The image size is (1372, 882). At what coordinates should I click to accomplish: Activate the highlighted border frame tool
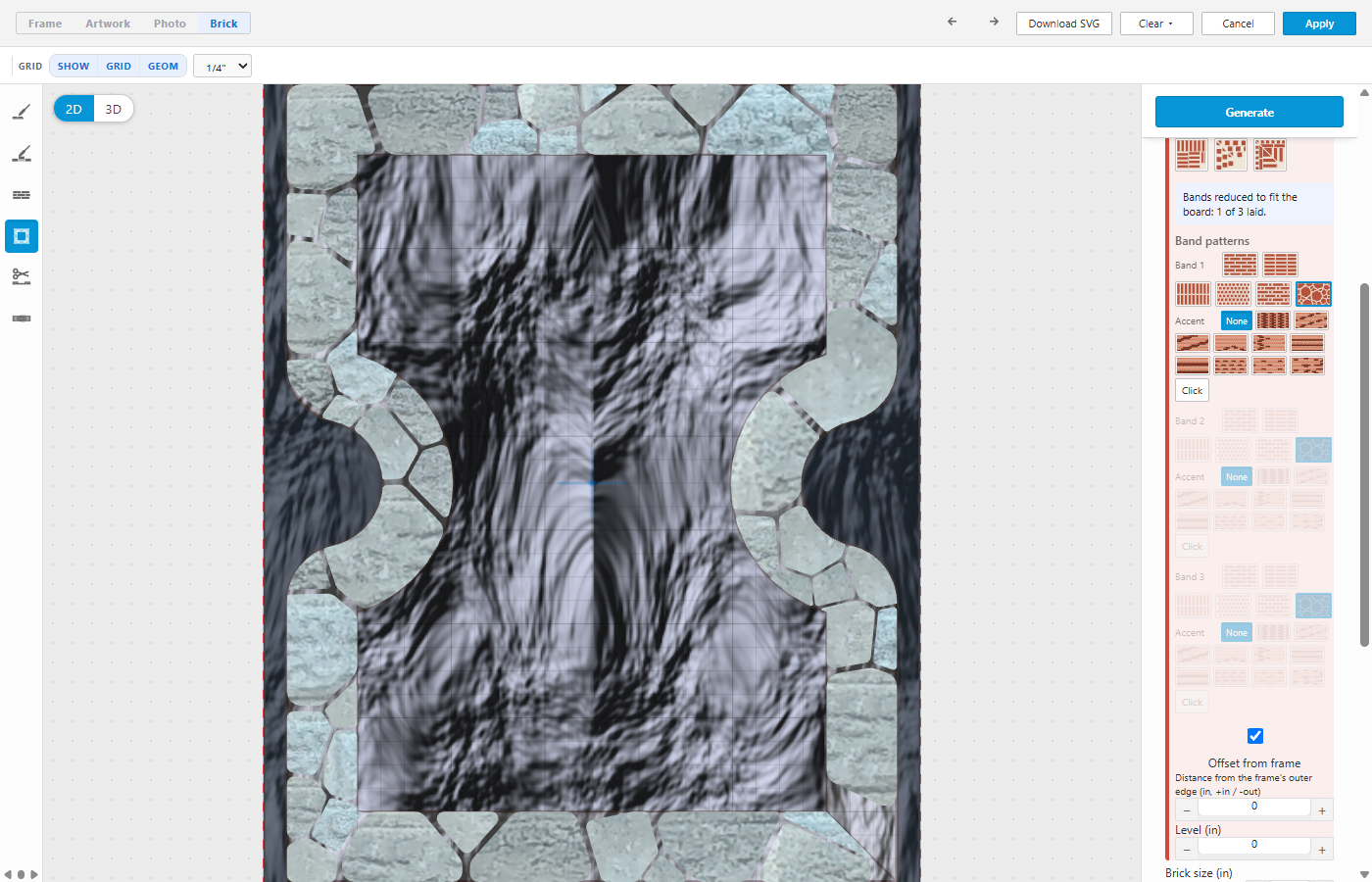pos(22,236)
